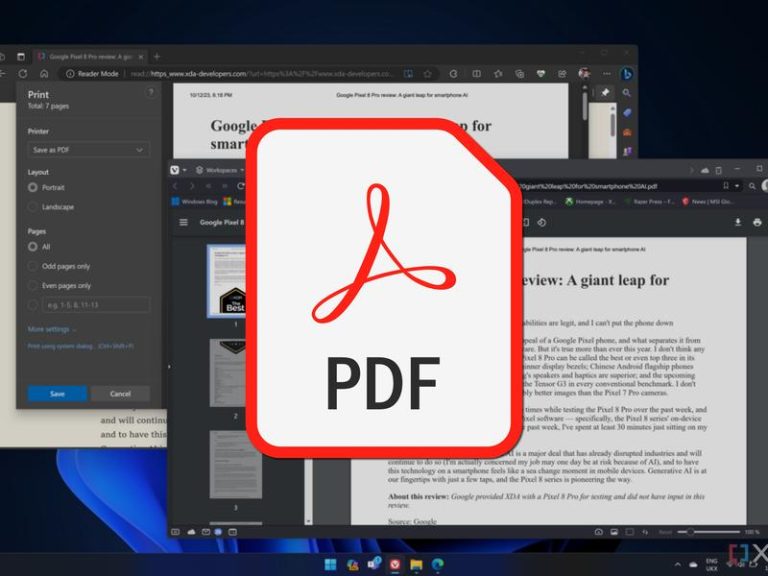Screen dimensions: 768x576
Task: Click the capture page camera icon in Vivaldi status bar
Action: click(x=598, y=532)
